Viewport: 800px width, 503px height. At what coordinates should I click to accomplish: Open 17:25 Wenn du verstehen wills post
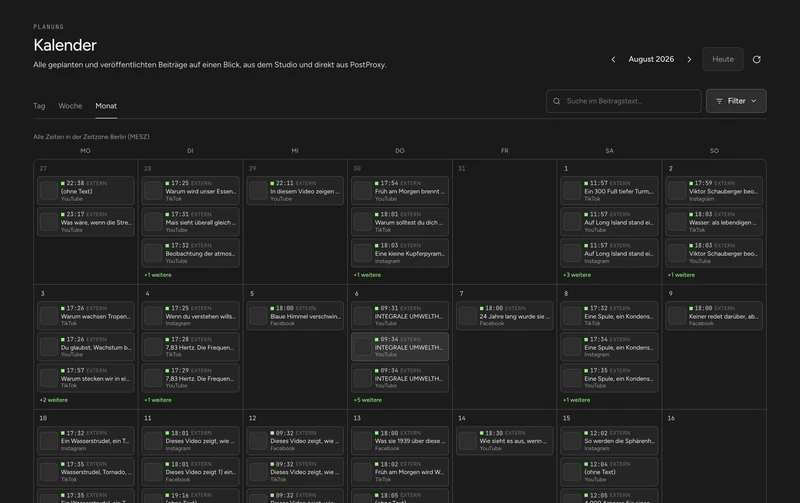coord(190,316)
